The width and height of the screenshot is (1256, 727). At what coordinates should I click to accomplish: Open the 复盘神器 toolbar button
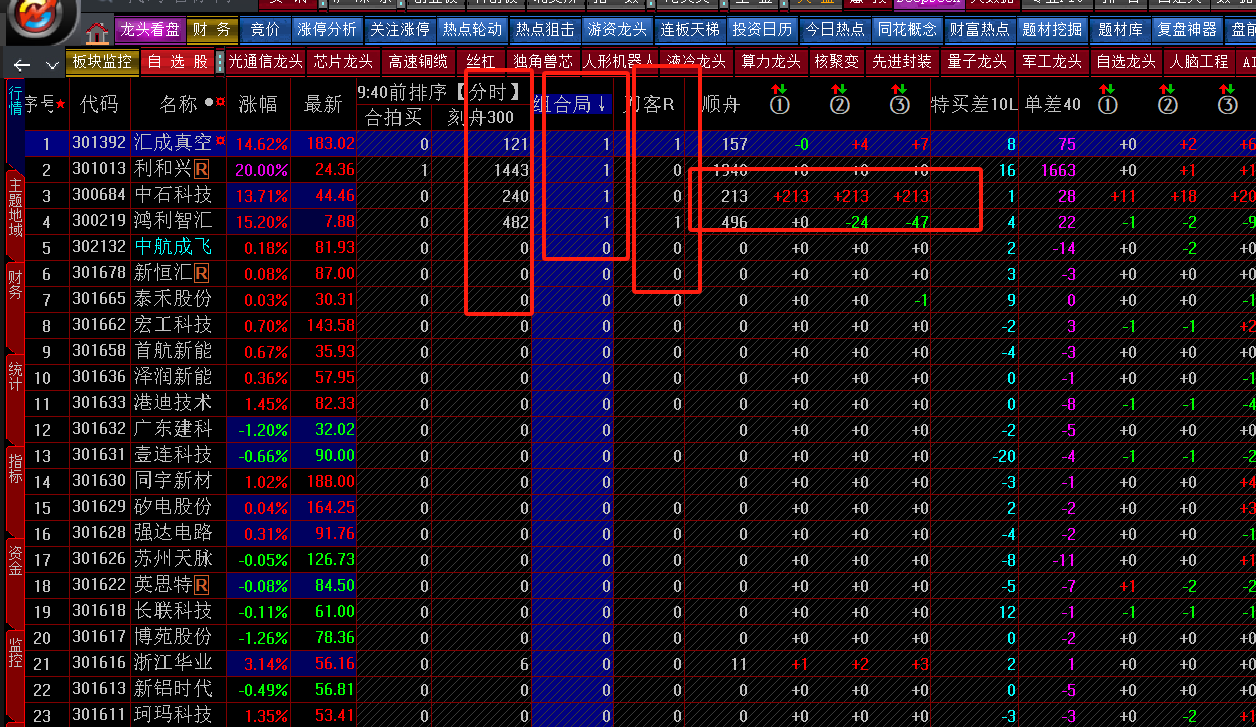pyautogui.click(x=1187, y=29)
